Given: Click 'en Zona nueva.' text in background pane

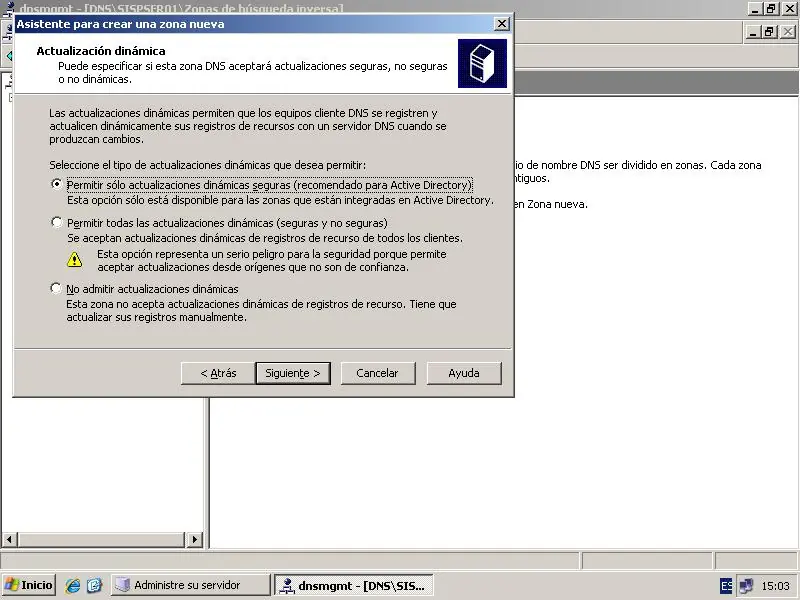Looking at the screenshot, I should tap(551, 204).
